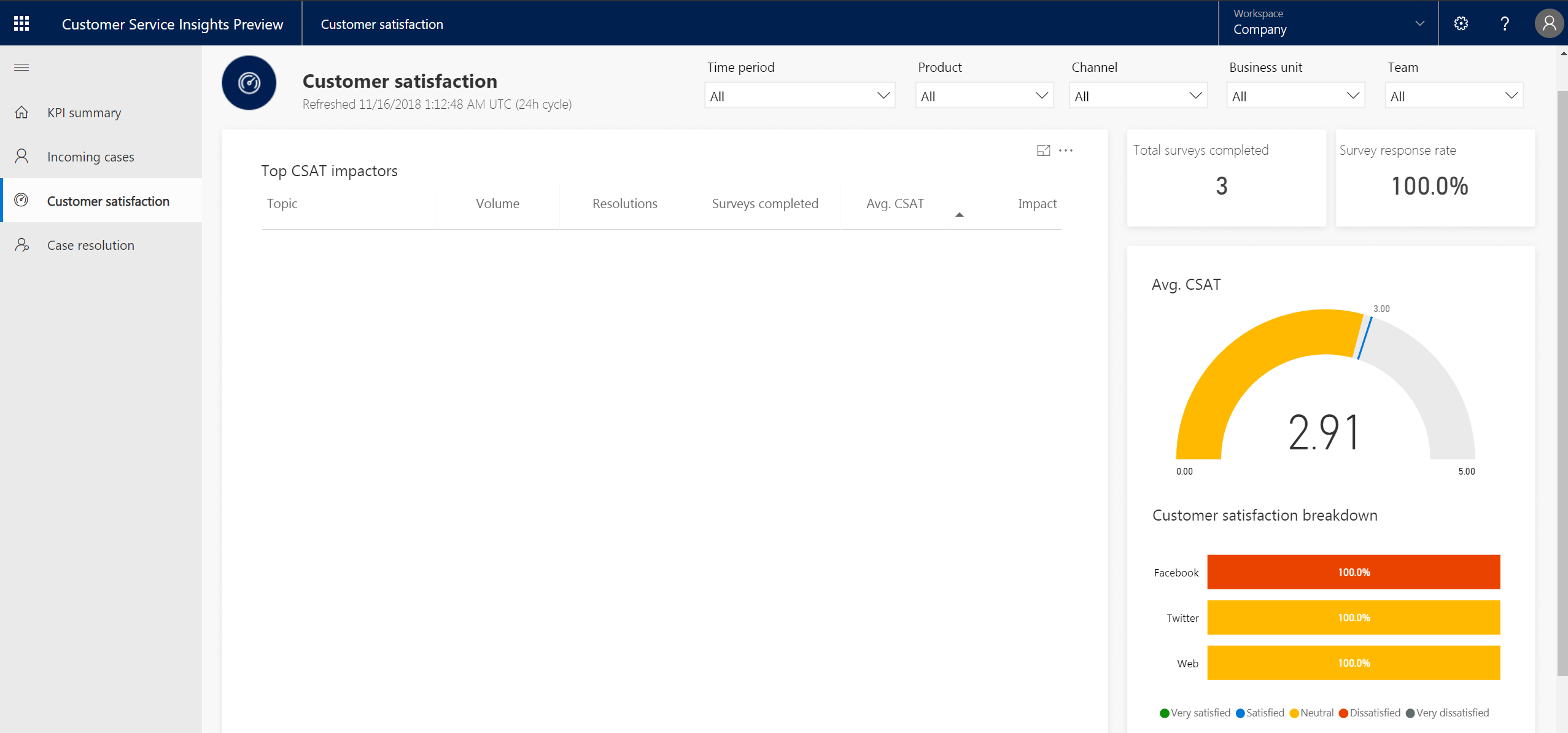Screen dimensions: 1568x733
Task: Collapse the sidebar with hamburger icon
Action: (21, 68)
